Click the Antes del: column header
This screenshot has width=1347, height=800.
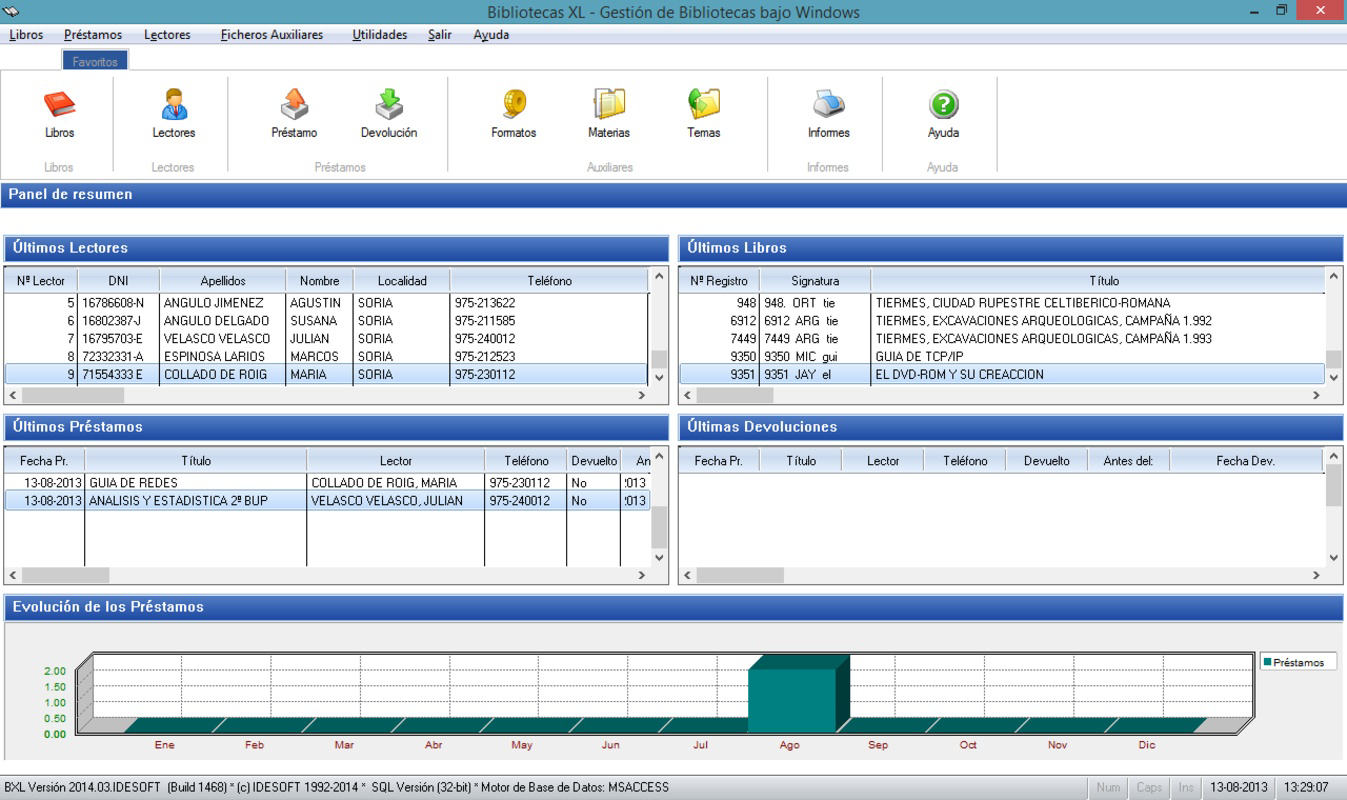(1128, 461)
